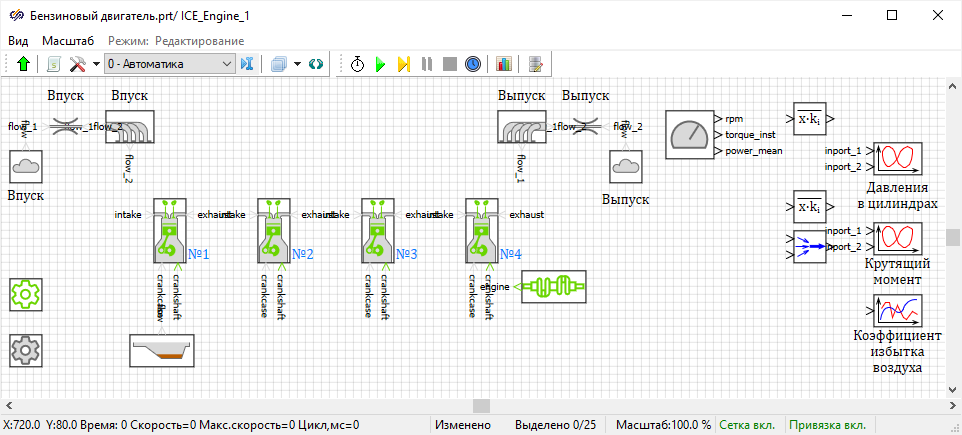Viewport: 962px width, 435px height.
Task: Select the green gear block on canvas
Action: click(24, 294)
